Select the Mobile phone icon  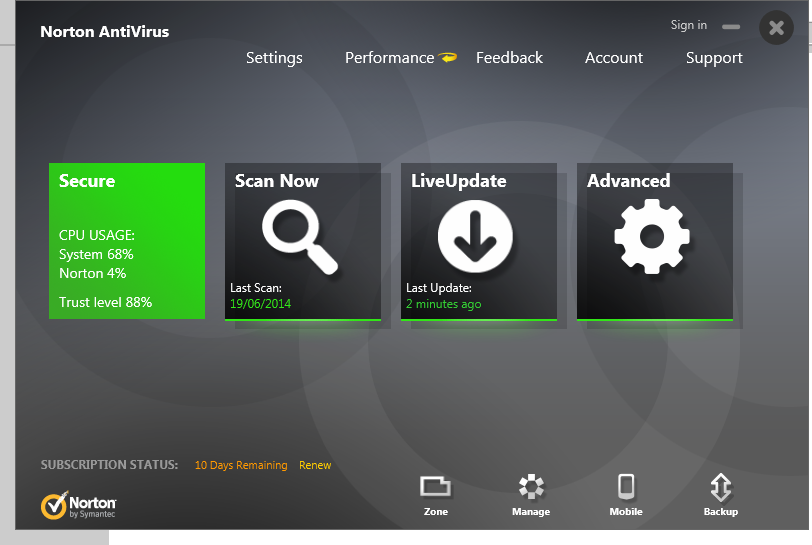point(626,496)
